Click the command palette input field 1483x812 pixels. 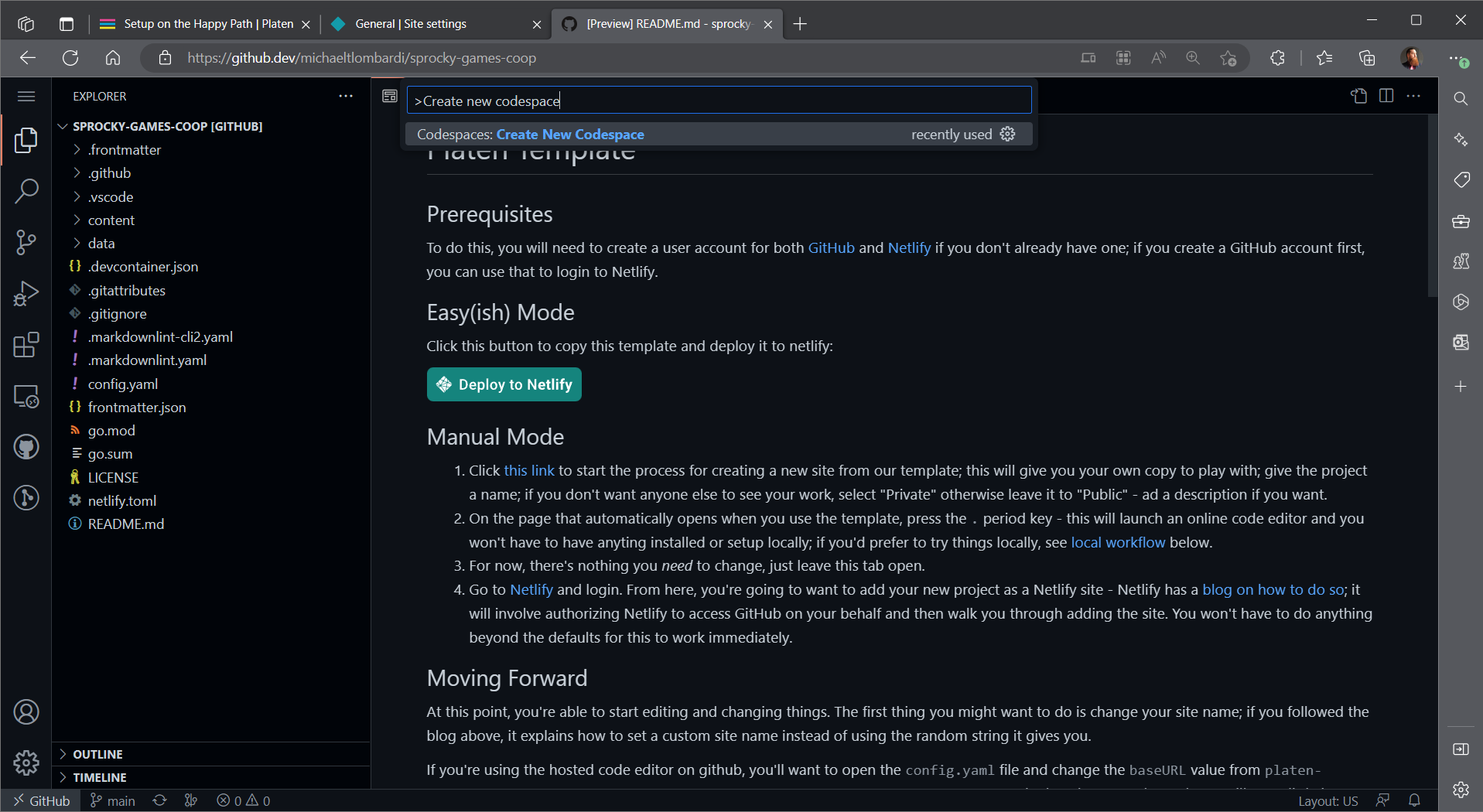point(718,101)
